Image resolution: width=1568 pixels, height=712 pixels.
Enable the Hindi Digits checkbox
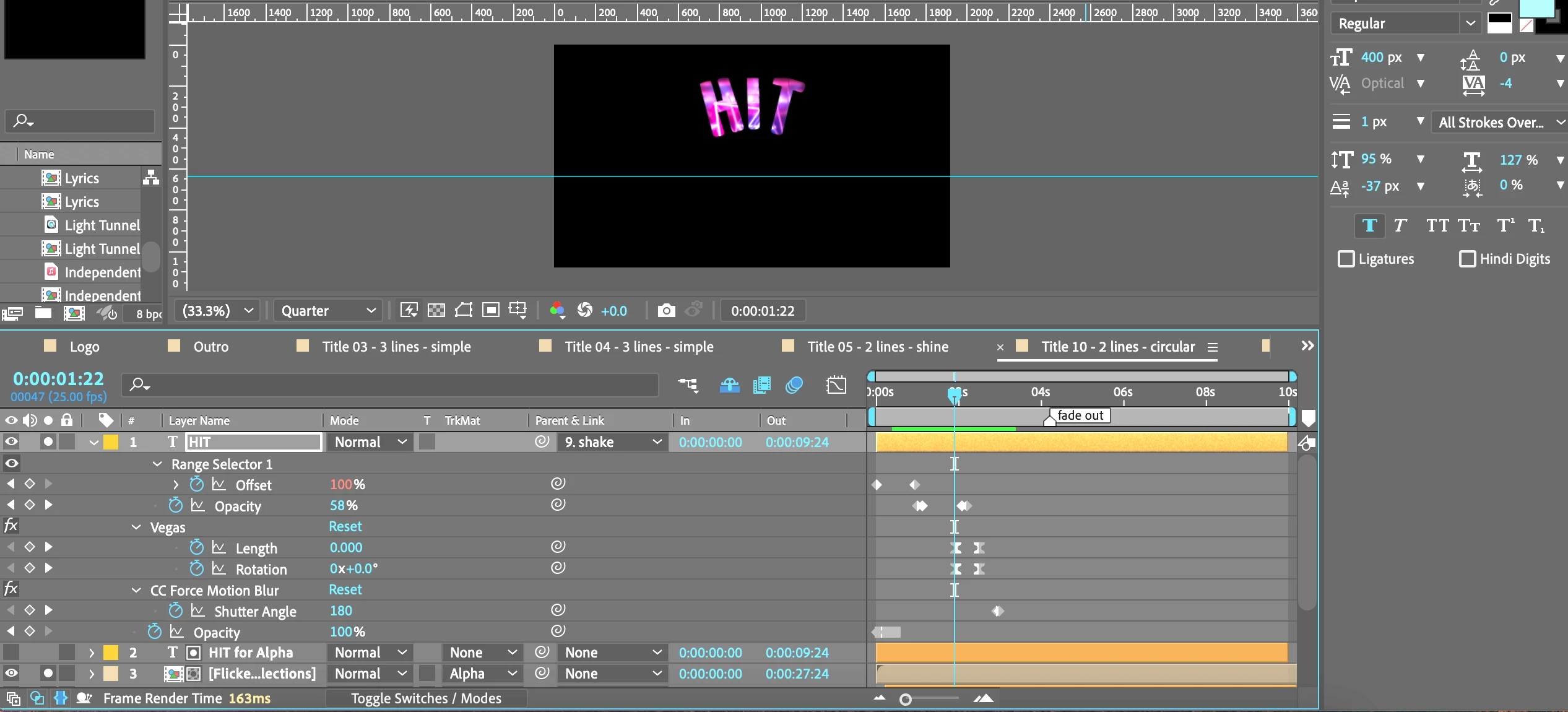(1467, 259)
